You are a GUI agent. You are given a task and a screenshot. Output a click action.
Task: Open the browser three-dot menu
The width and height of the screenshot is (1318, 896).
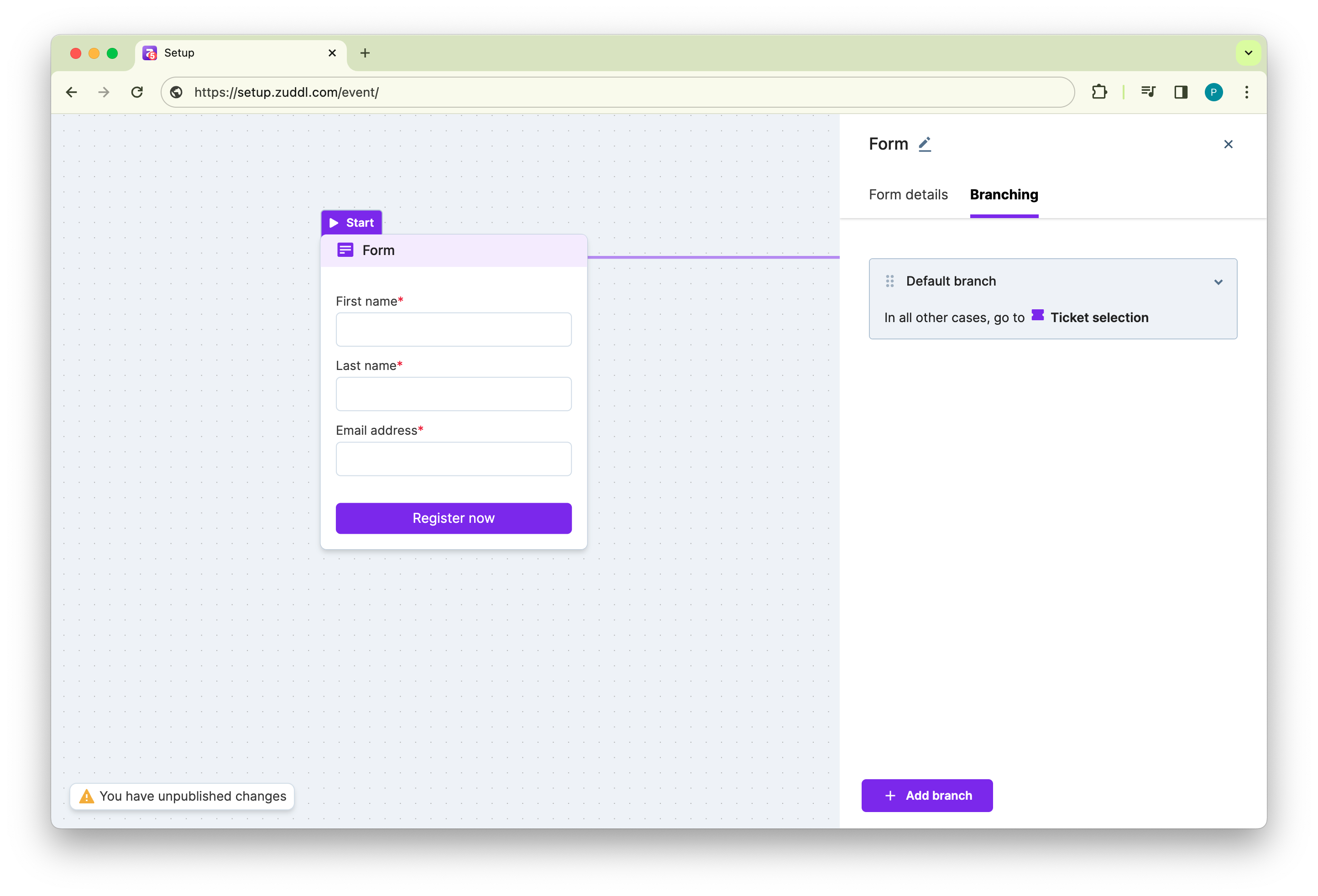(1246, 92)
